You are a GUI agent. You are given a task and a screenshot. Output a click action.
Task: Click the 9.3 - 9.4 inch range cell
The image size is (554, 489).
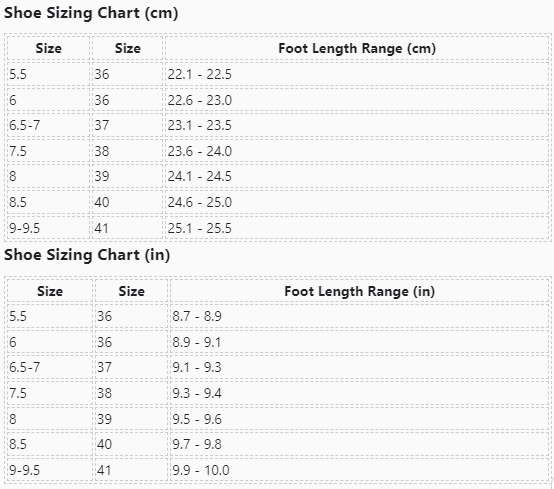(359, 393)
